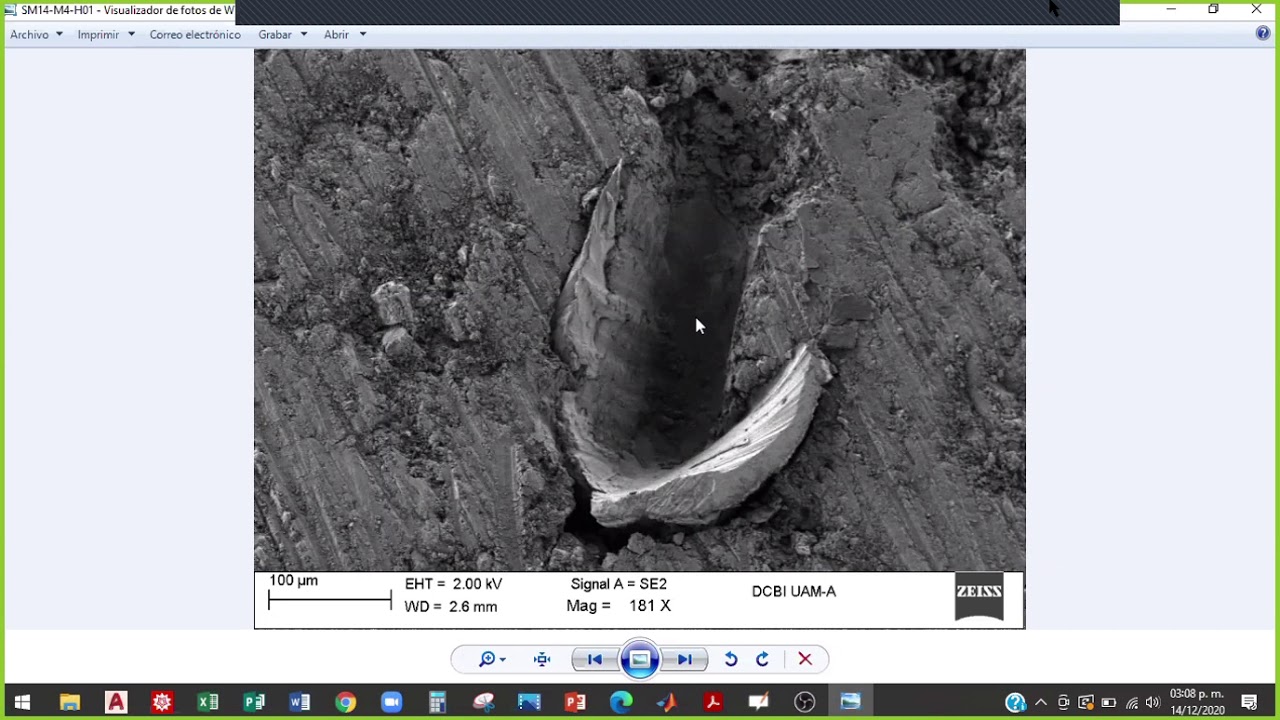Open Microsoft Project from the taskbar

pyautogui.click(x=254, y=702)
